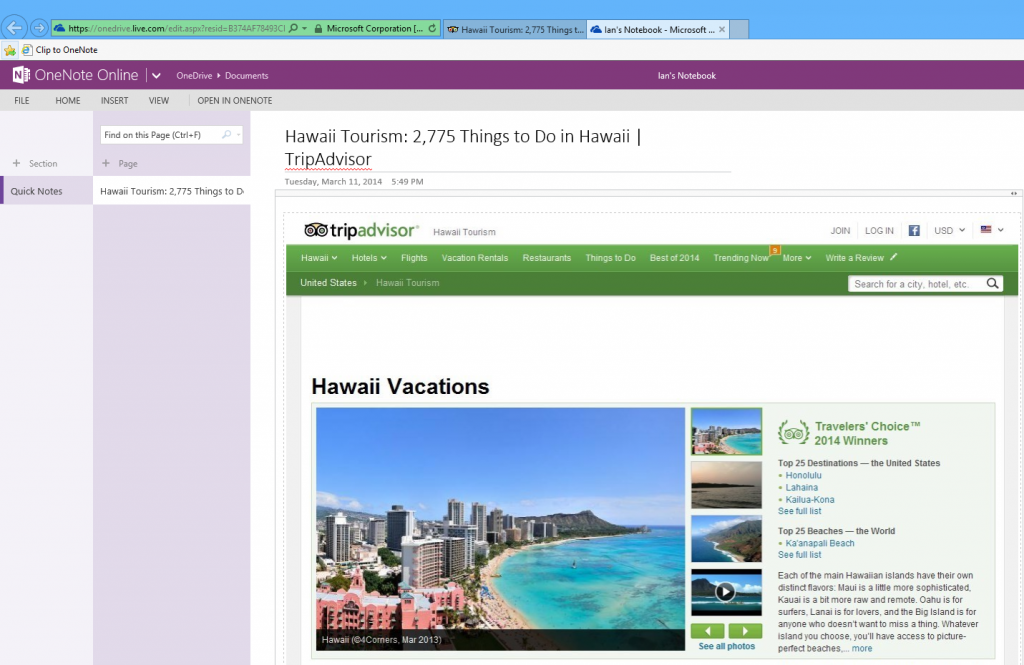Switch to Hawaii Tourism browser tab
The image size is (1024, 665).
click(x=514, y=29)
